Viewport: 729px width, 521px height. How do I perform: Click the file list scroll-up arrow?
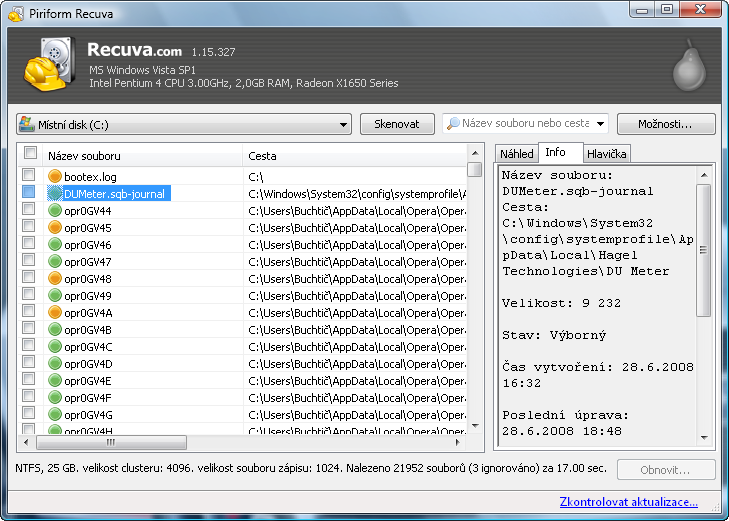point(475,153)
